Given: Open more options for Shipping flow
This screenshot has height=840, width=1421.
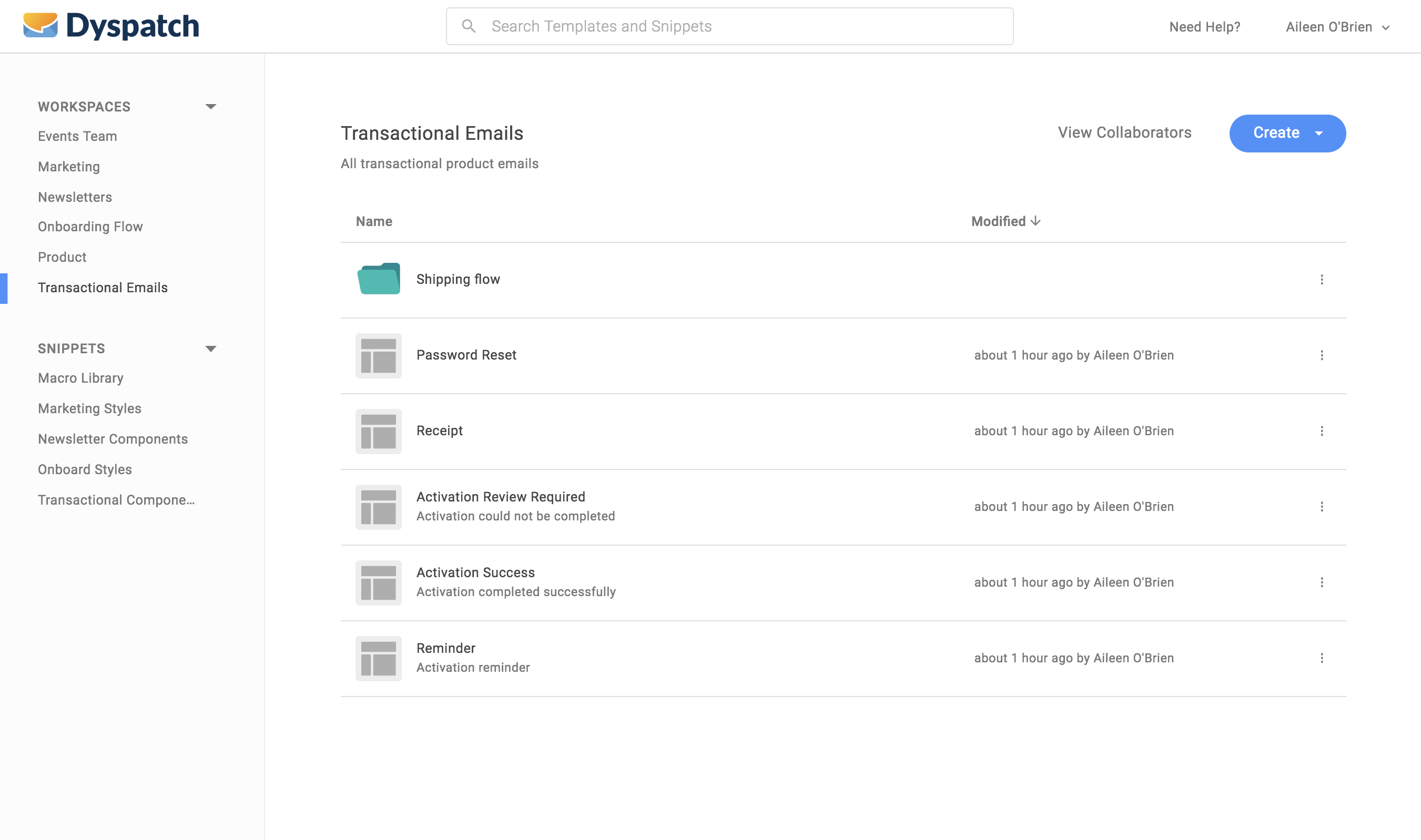Looking at the screenshot, I should (x=1322, y=280).
